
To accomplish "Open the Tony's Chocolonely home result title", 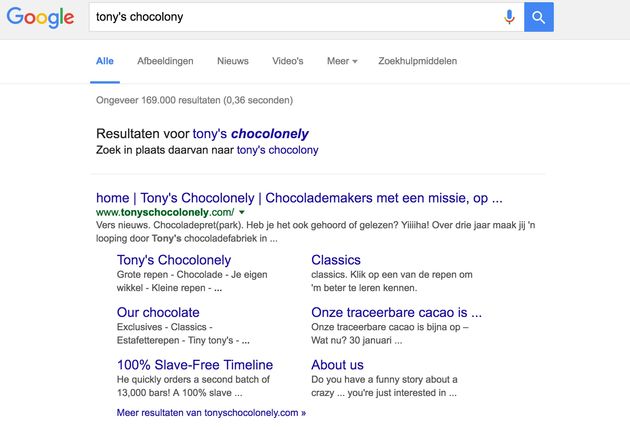I will tap(299, 197).
